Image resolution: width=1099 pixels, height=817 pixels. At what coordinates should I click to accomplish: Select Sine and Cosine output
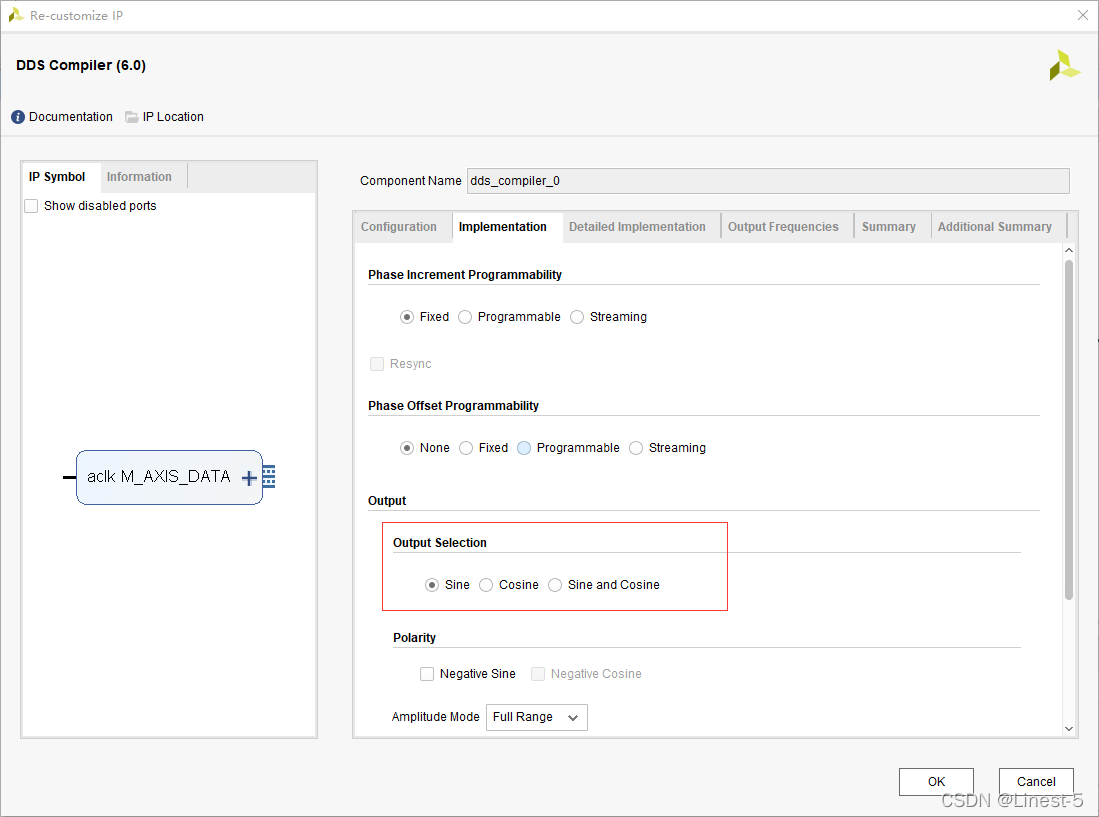(x=555, y=585)
